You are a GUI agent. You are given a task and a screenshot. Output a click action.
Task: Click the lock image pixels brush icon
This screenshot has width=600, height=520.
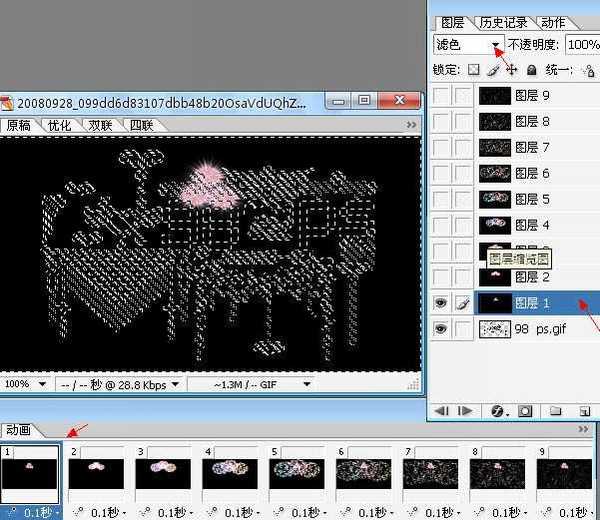pos(492,70)
